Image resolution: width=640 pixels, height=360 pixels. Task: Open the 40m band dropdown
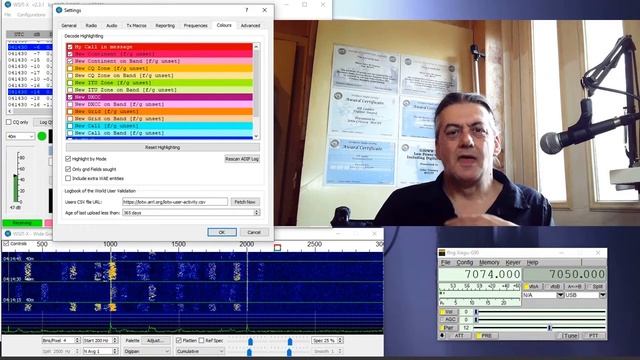click(20, 136)
